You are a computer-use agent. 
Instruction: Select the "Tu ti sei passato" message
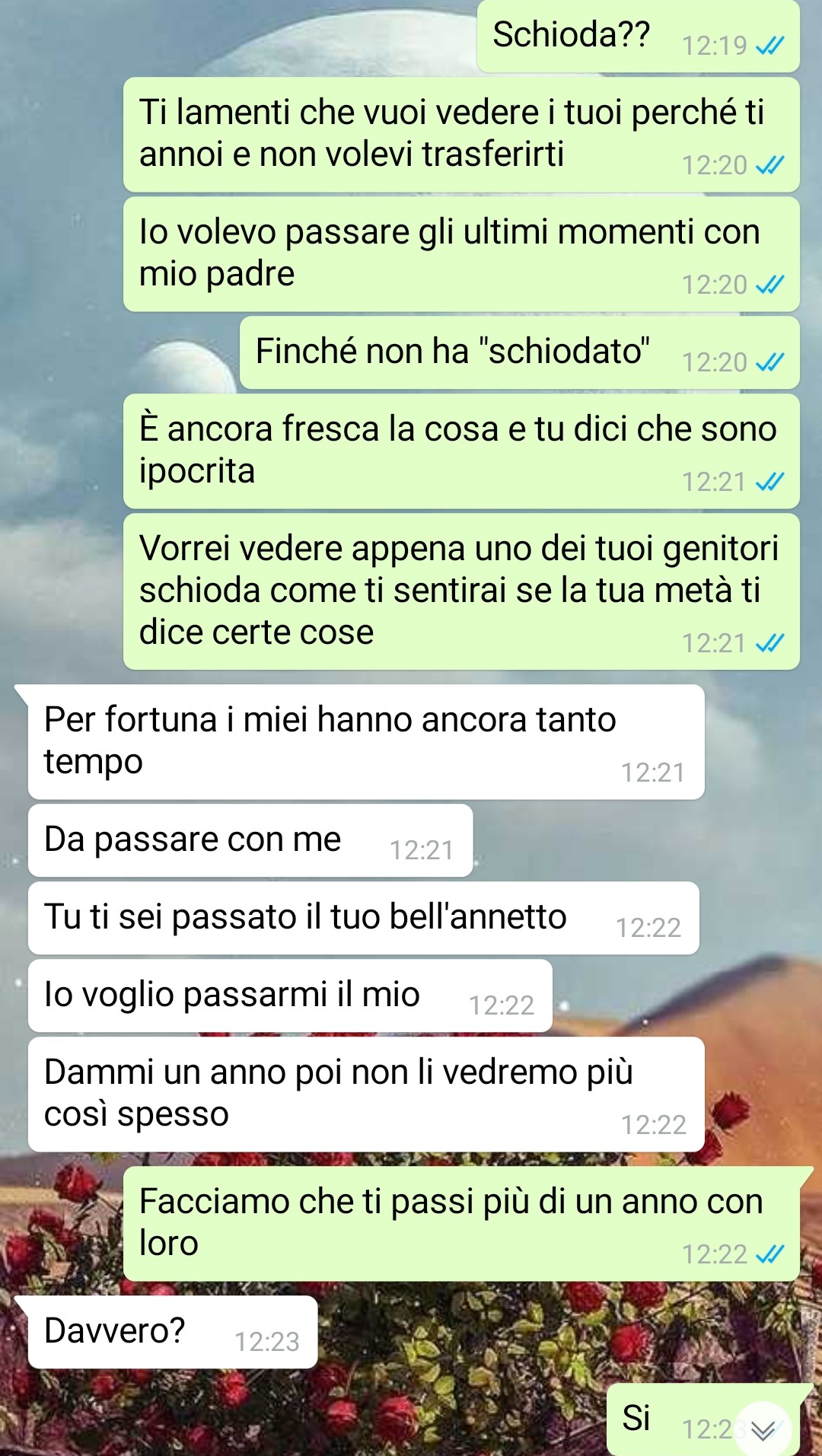(364, 918)
